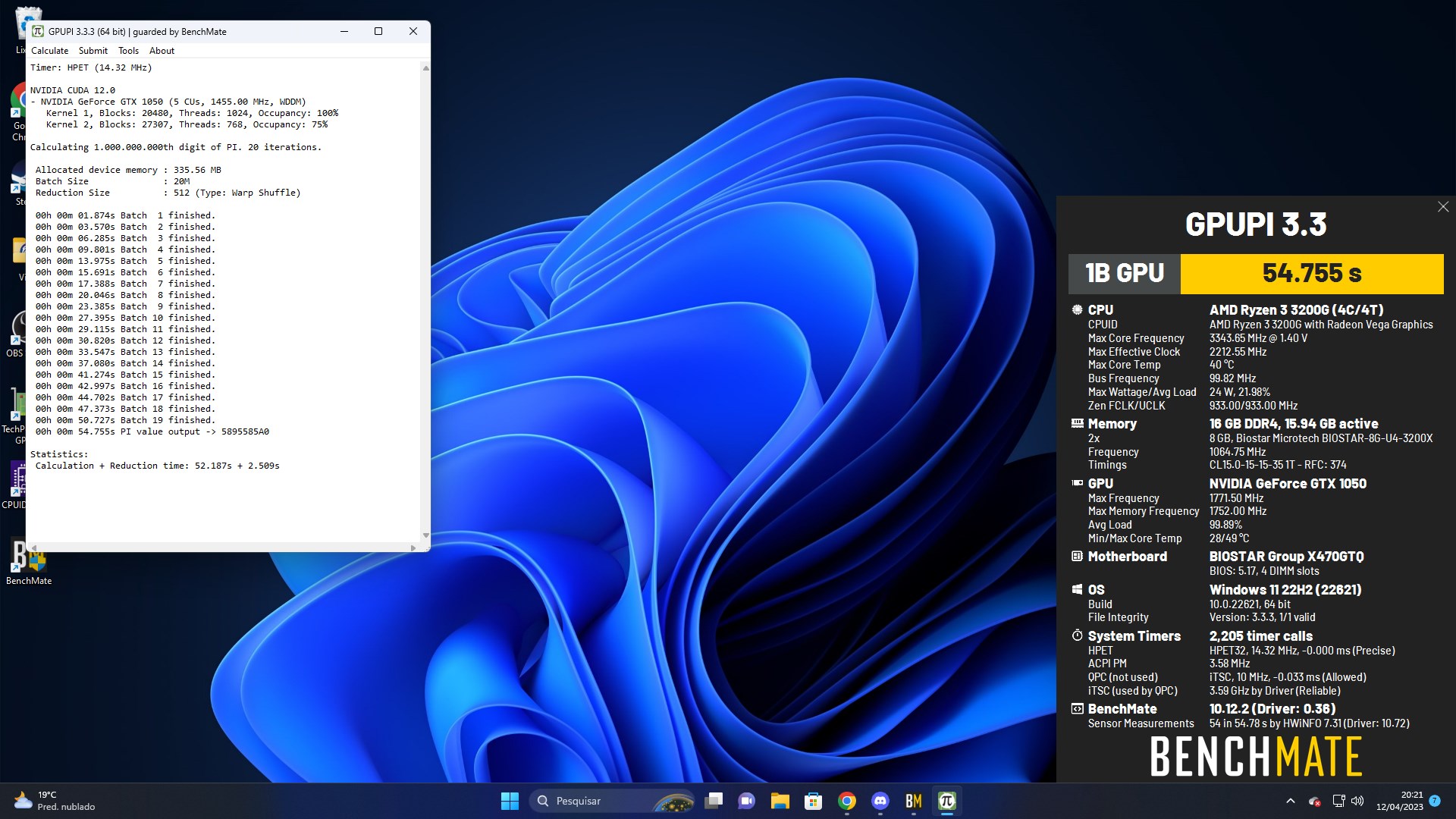Viewport: 1456px width, 819px height.
Task: Click the System Timers stopwatch icon
Action: 1077,635
